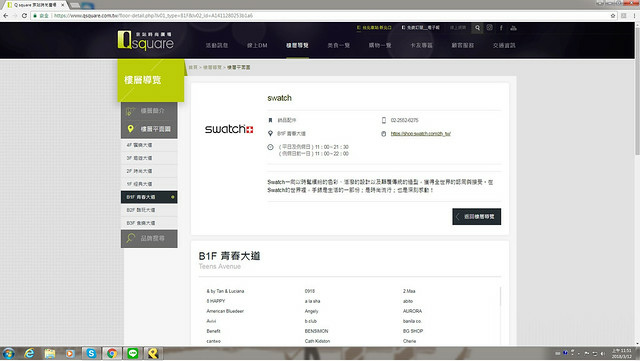The image size is (640, 361).
Task: Click the 電子報 newsletter link in top bar
Action: [x=420, y=28]
